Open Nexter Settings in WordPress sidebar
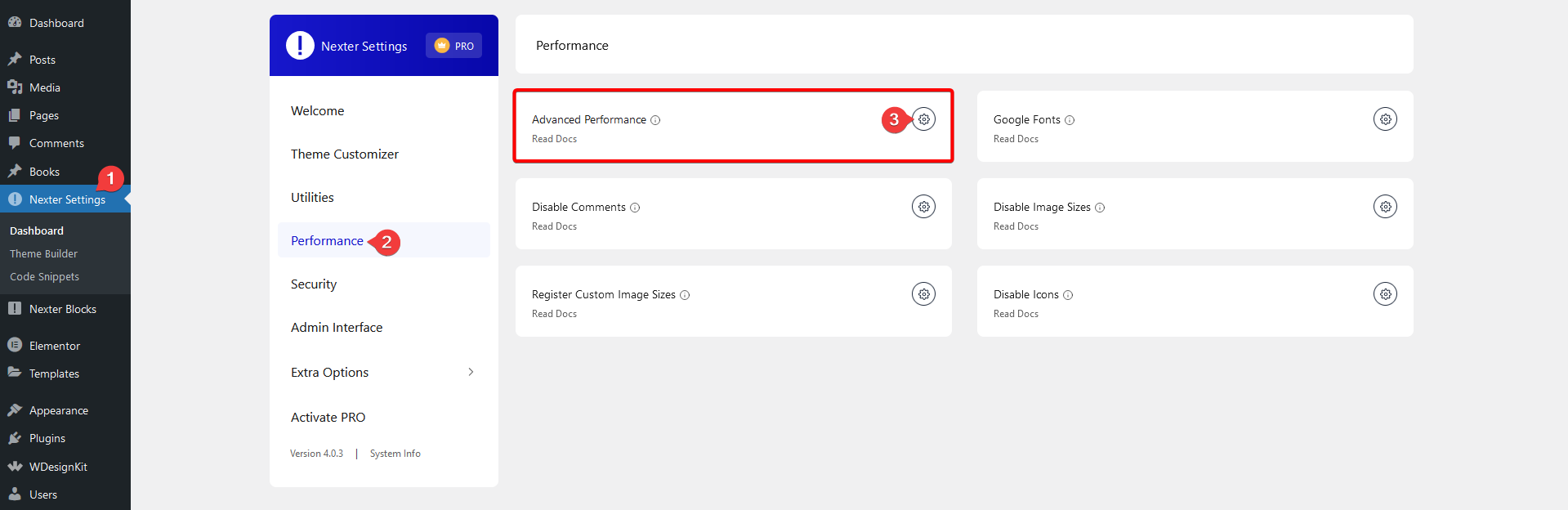The image size is (1568, 510). tap(65, 199)
